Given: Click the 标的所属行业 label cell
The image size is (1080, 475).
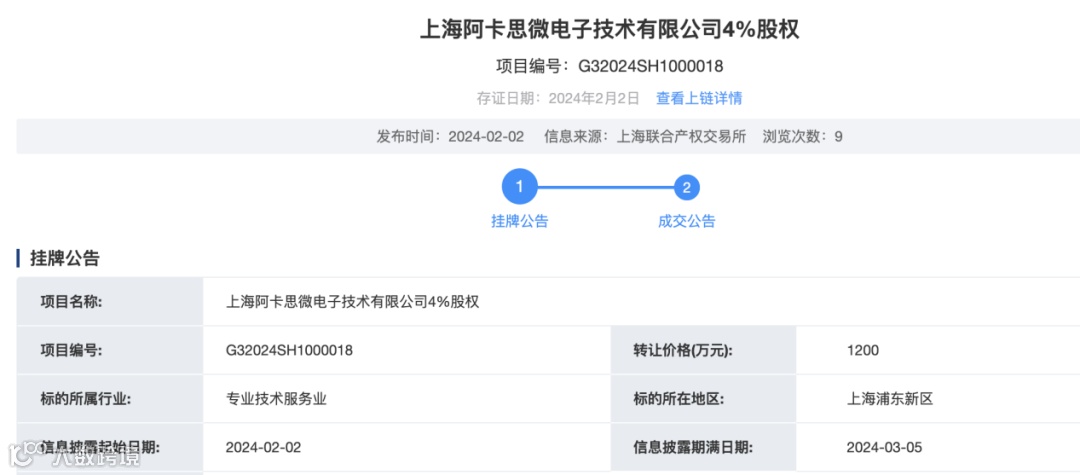Looking at the screenshot, I should [110, 399].
